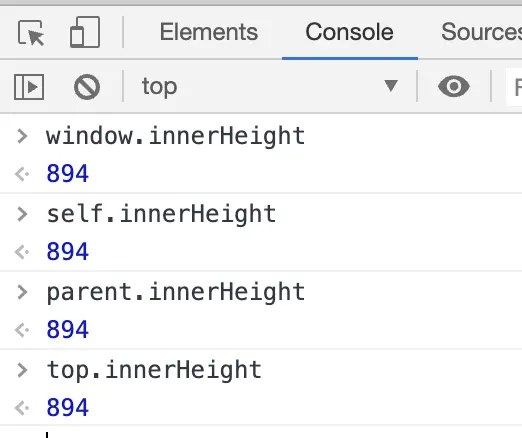This screenshot has height=438, width=522.
Task: Focus the console filter input field
Action: (514, 87)
